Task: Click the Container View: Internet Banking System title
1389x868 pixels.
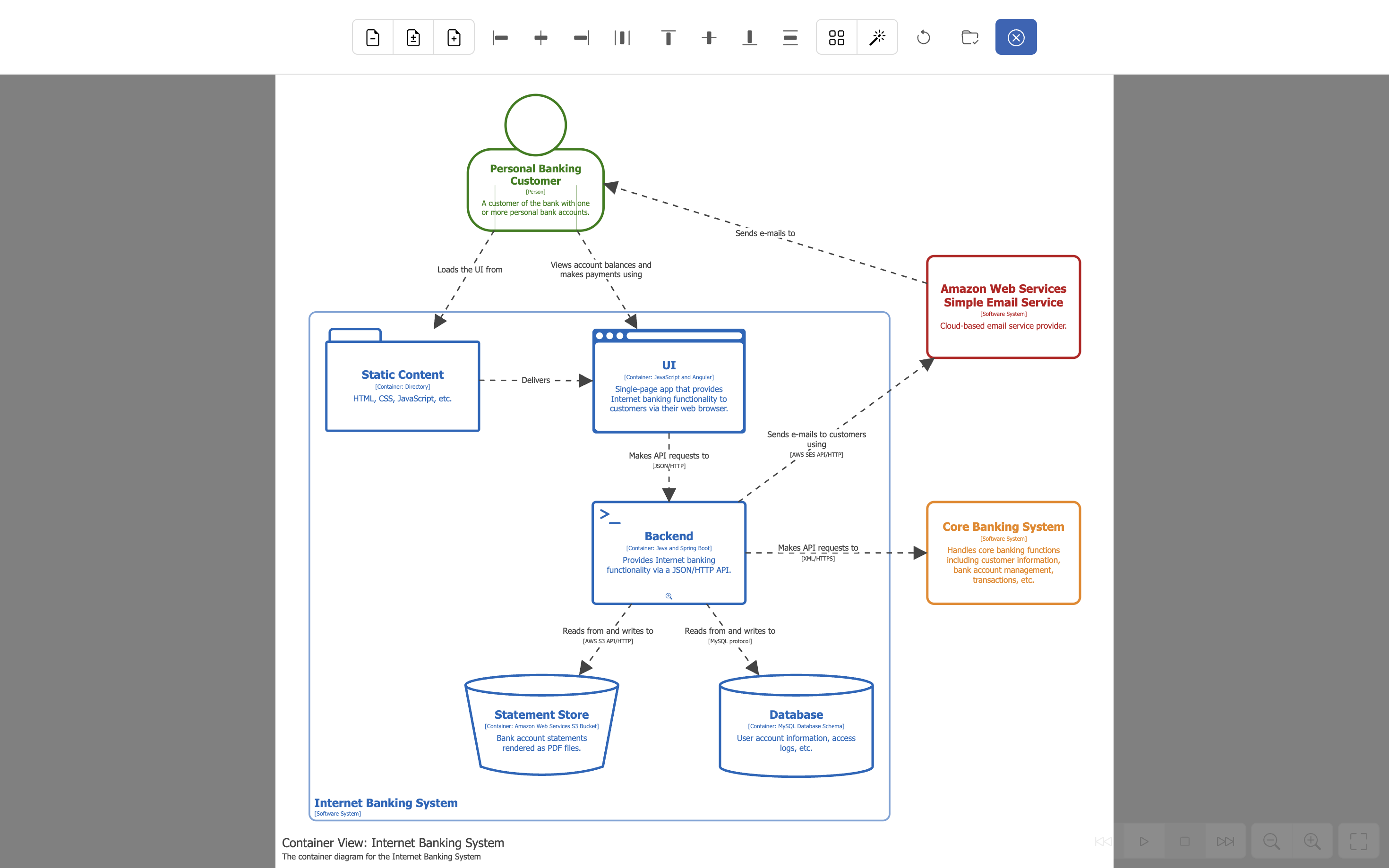Action: 393,843
